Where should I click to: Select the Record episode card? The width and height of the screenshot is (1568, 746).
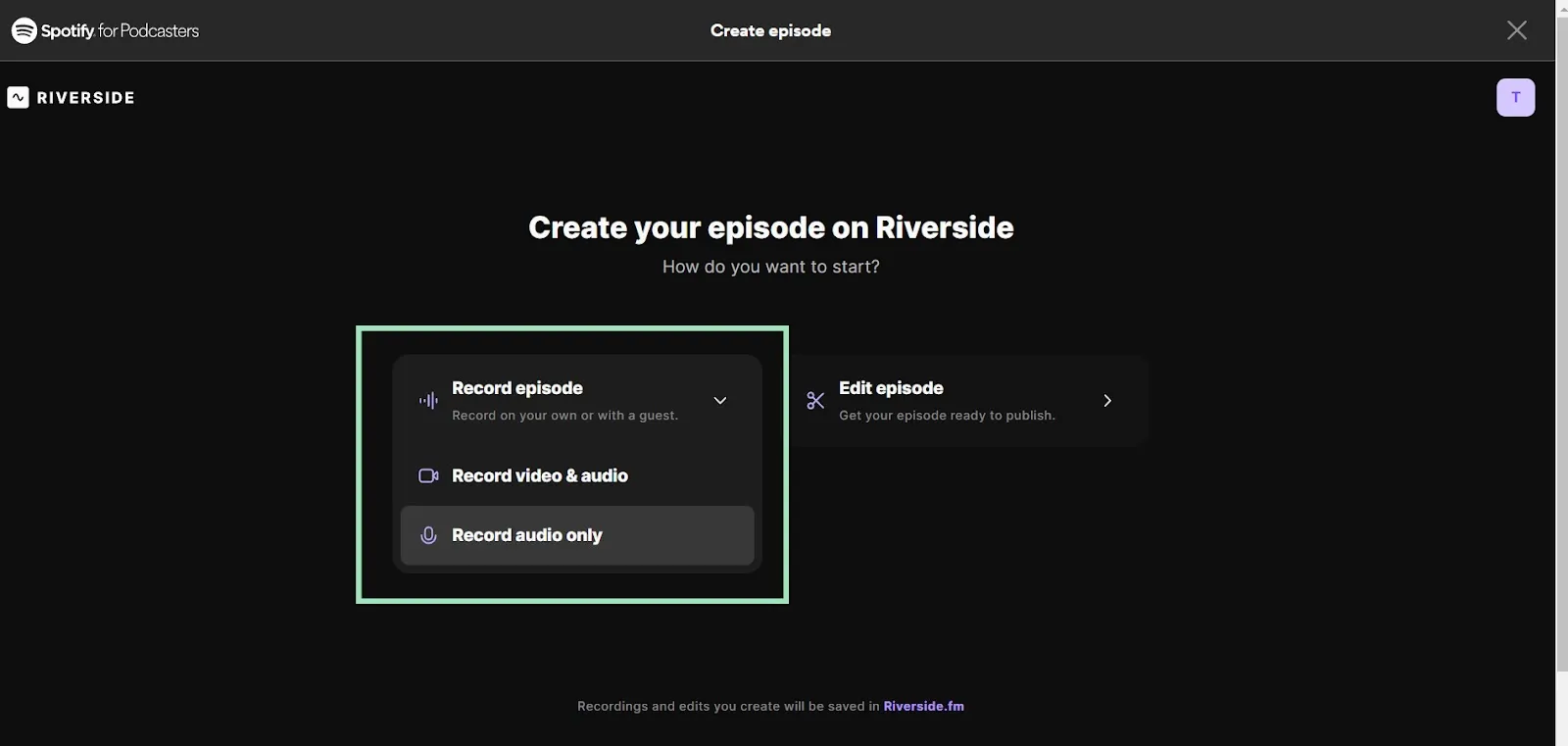tap(577, 400)
